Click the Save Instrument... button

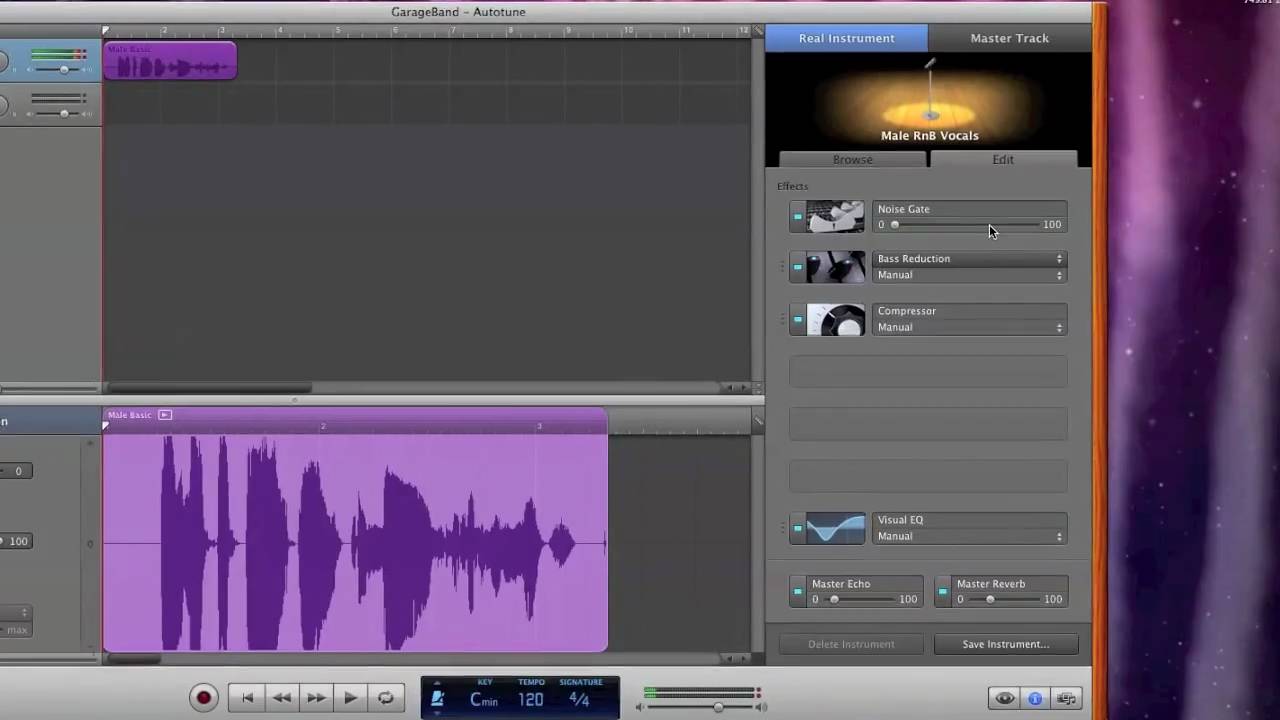pos(1006,644)
